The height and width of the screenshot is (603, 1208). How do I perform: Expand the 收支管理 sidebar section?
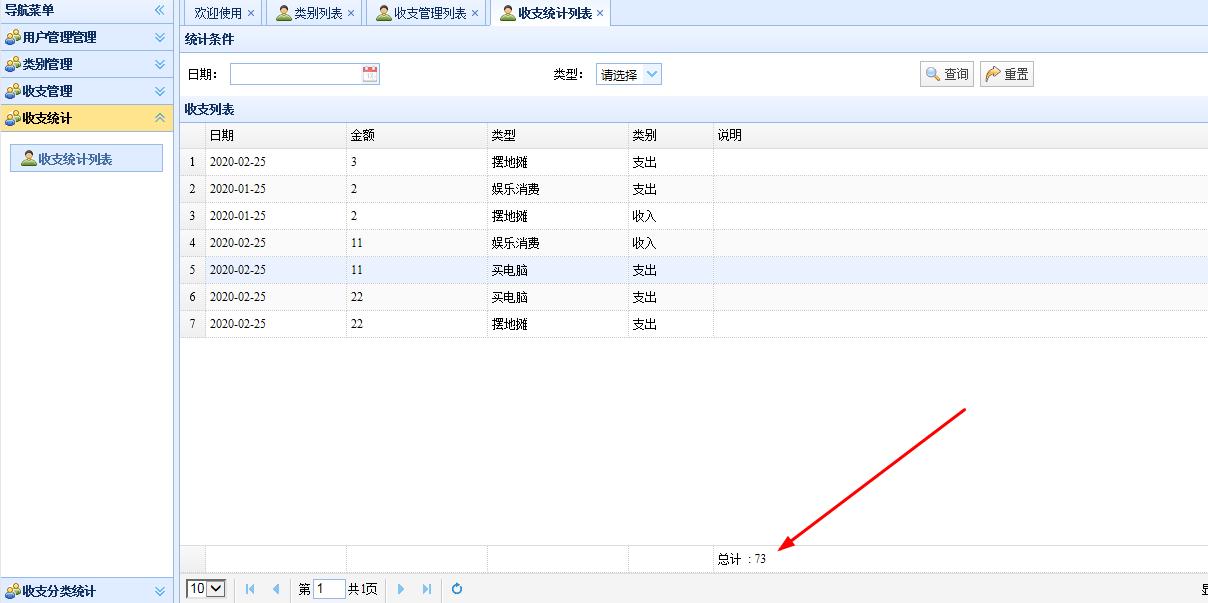[158, 90]
